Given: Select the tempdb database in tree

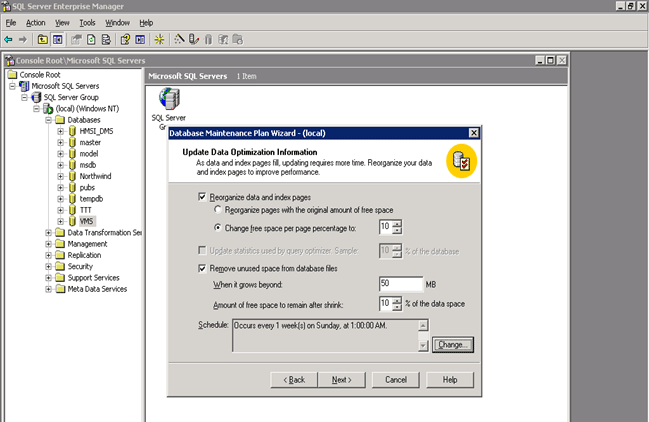Looking at the screenshot, I should tap(91, 199).
